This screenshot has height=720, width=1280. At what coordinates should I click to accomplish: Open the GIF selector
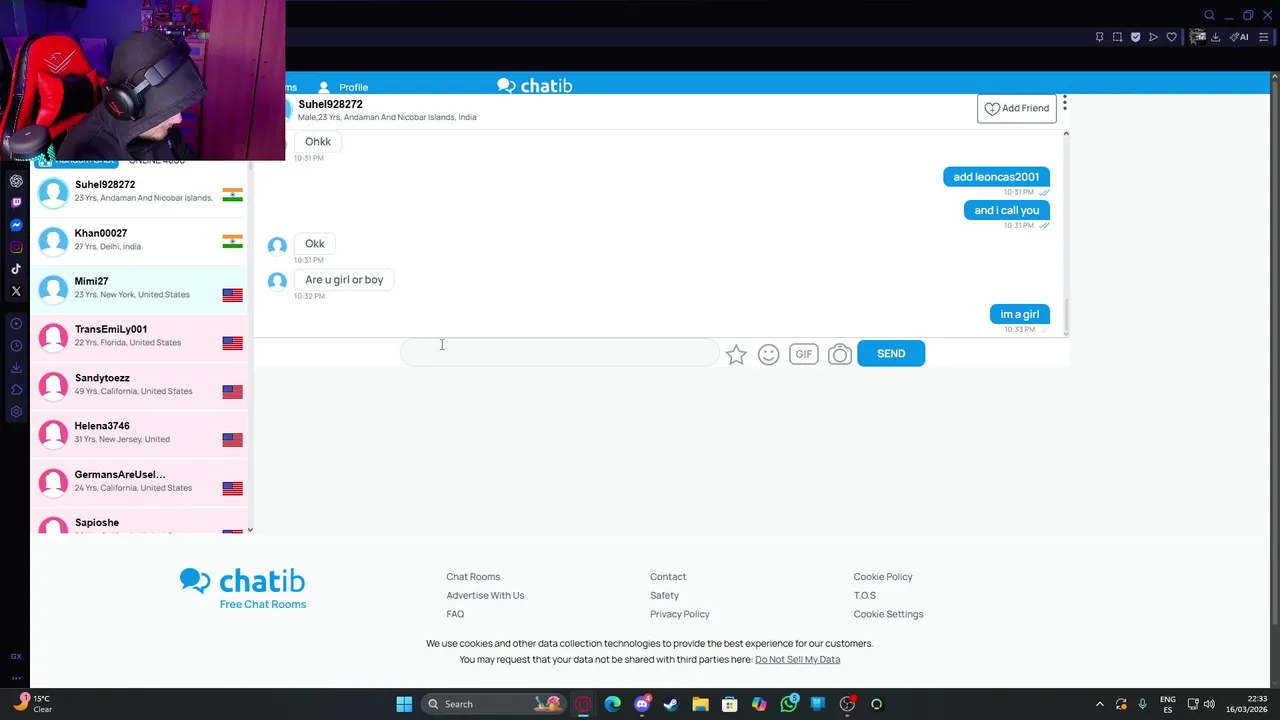(804, 354)
